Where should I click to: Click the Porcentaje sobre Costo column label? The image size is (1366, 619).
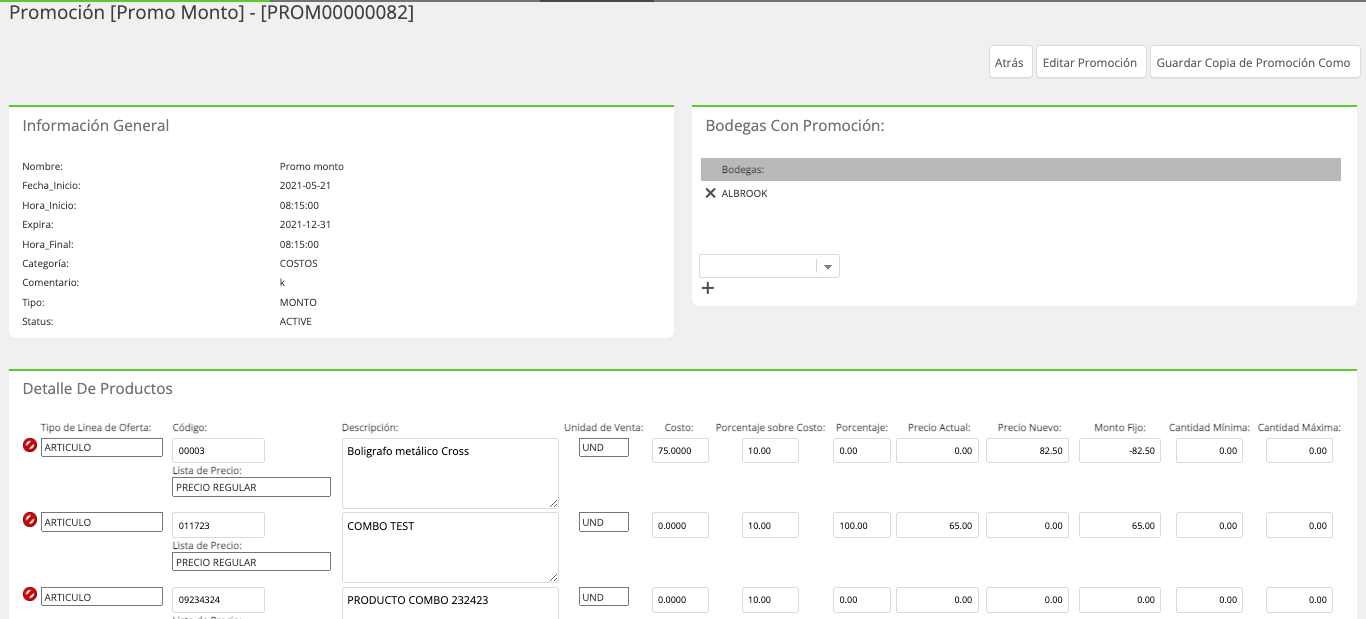coord(771,428)
